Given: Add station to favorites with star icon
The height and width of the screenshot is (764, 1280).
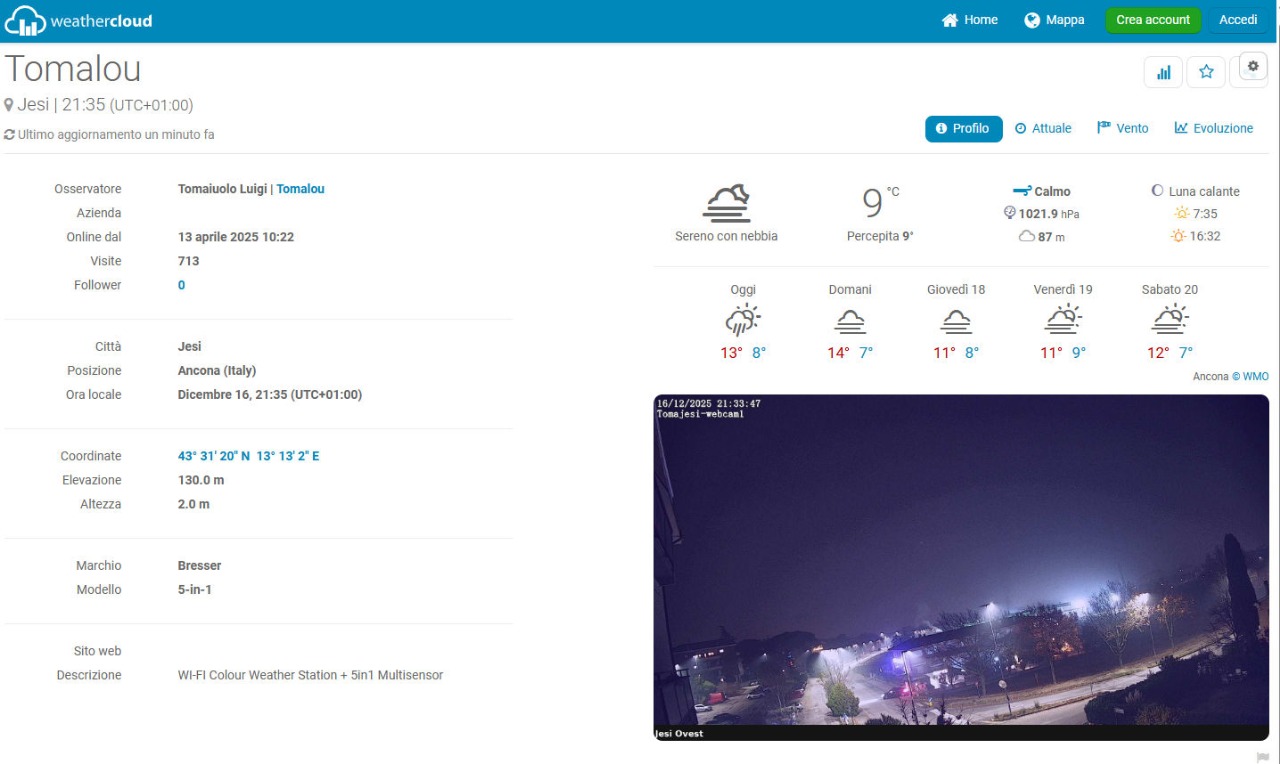Looking at the screenshot, I should pos(1206,72).
